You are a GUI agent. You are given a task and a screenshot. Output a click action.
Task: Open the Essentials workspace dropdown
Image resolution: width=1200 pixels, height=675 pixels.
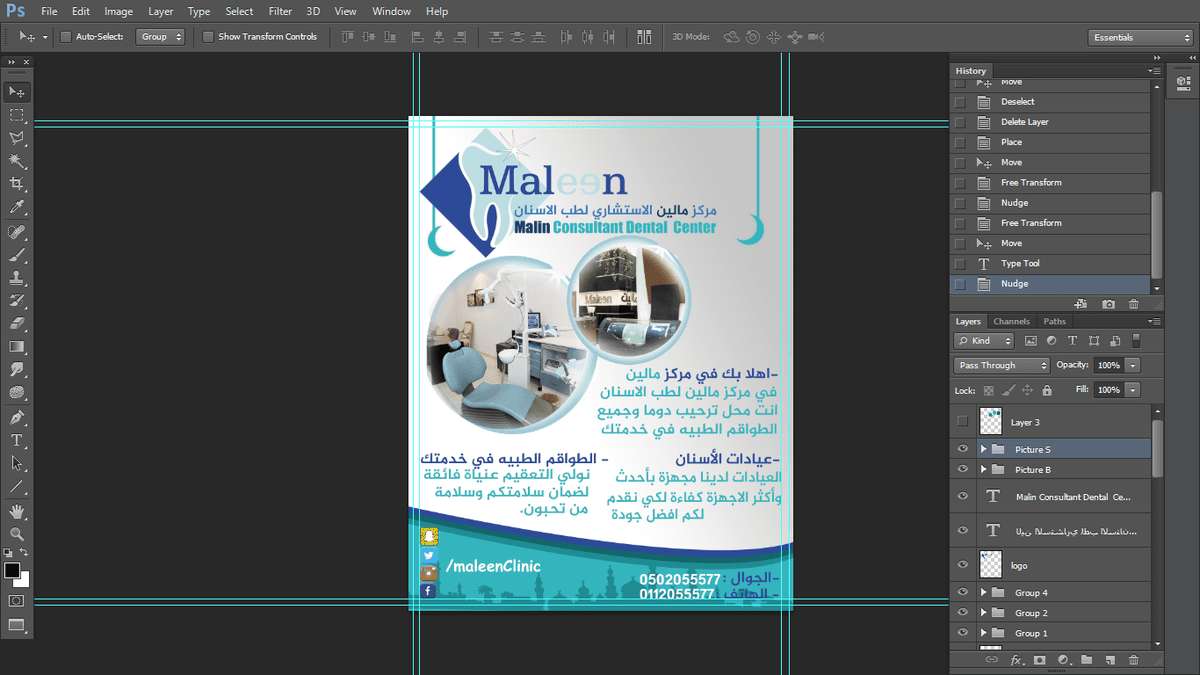1140,37
